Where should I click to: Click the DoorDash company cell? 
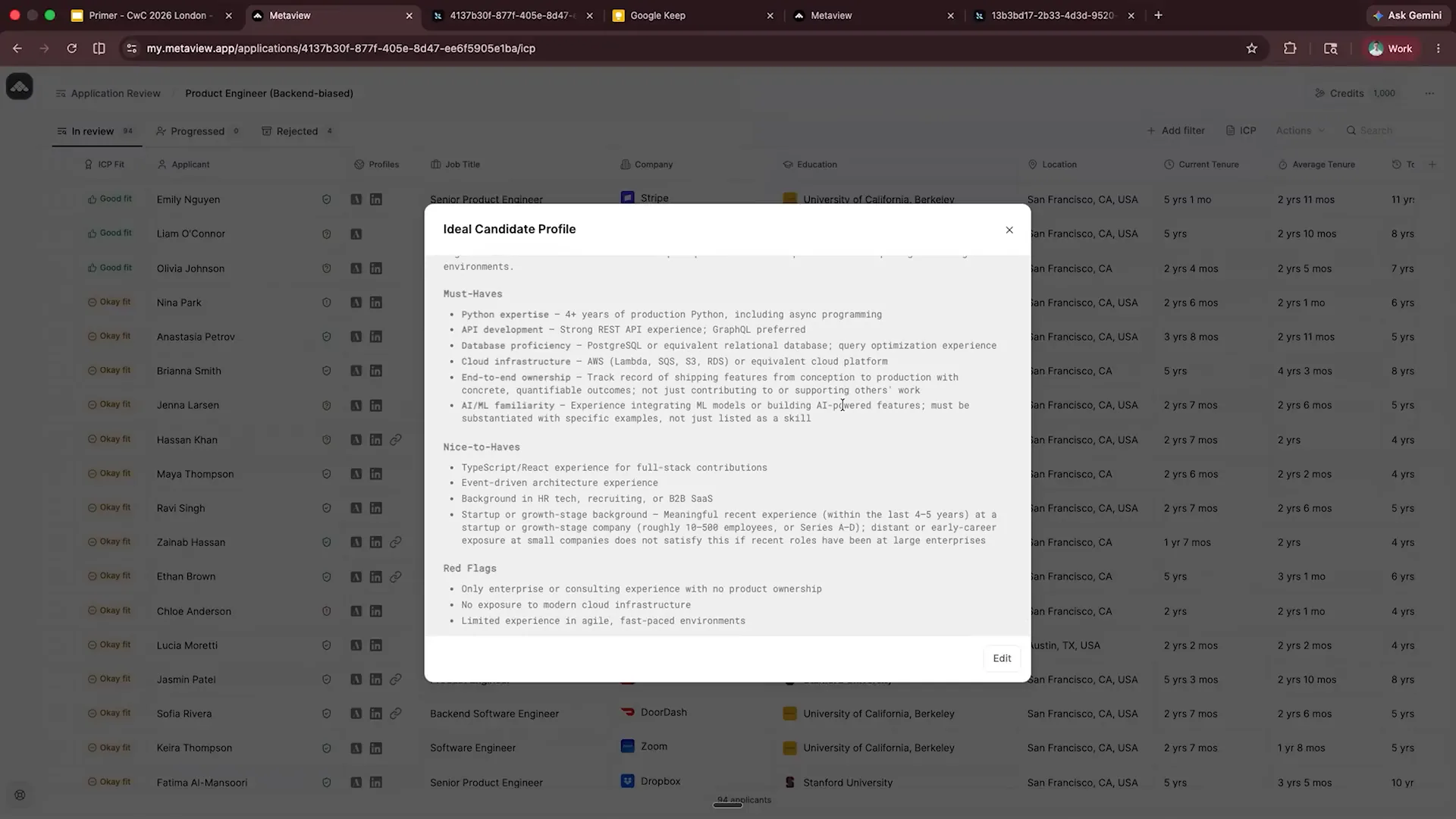point(654,712)
